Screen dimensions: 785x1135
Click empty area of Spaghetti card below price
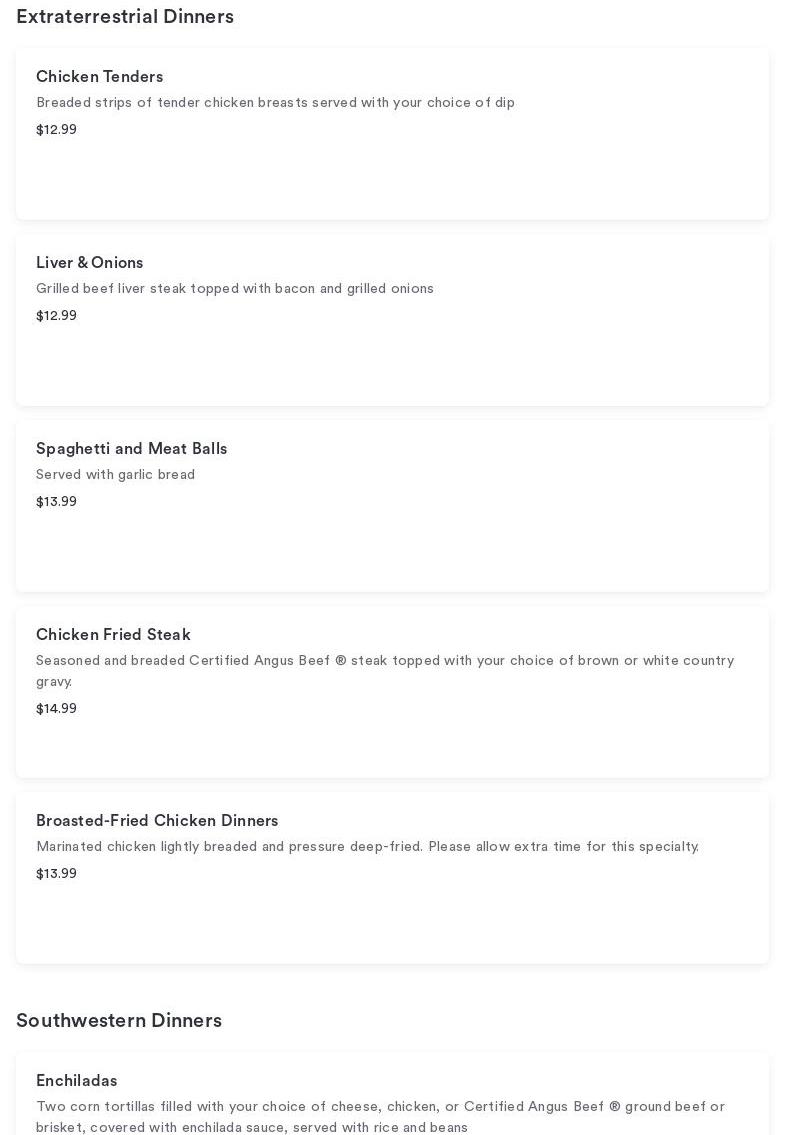point(392,553)
